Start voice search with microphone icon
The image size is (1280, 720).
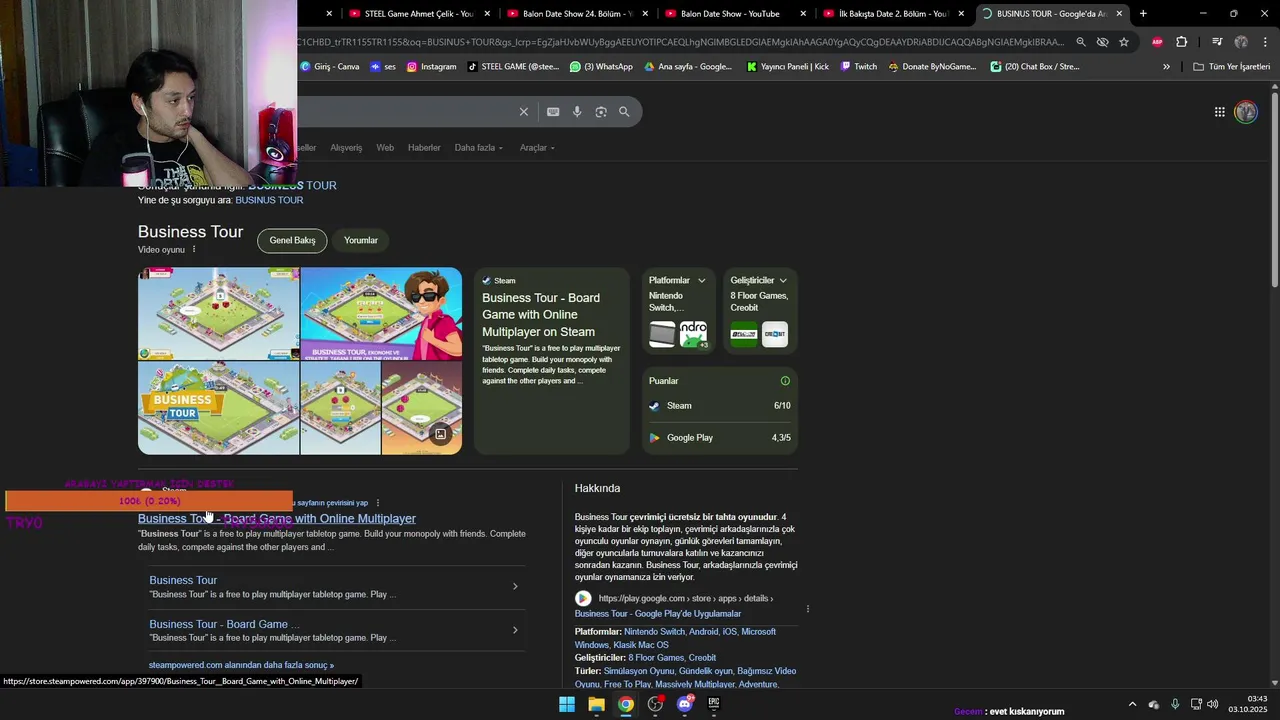tap(577, 112)
